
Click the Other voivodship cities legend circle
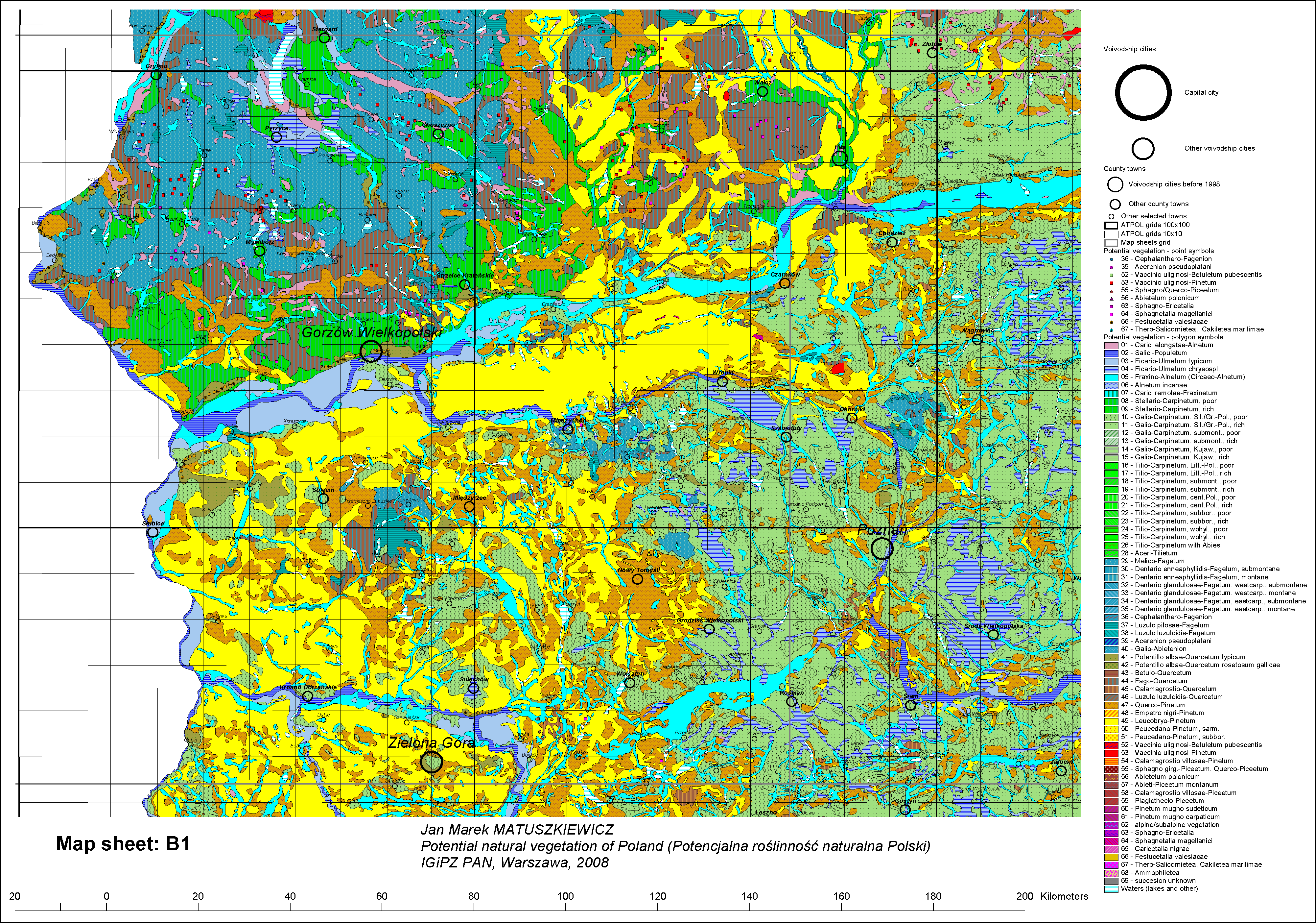(1143, 149)
